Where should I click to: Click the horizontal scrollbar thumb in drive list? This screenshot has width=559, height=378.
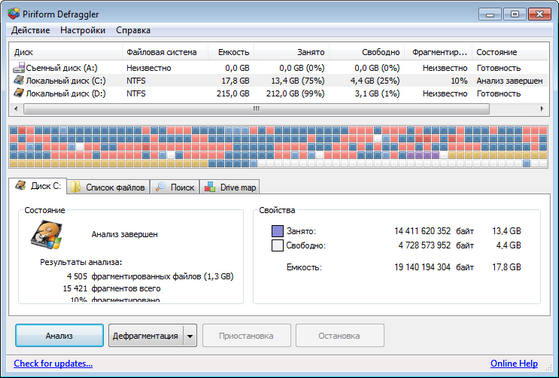click(256, 108)
